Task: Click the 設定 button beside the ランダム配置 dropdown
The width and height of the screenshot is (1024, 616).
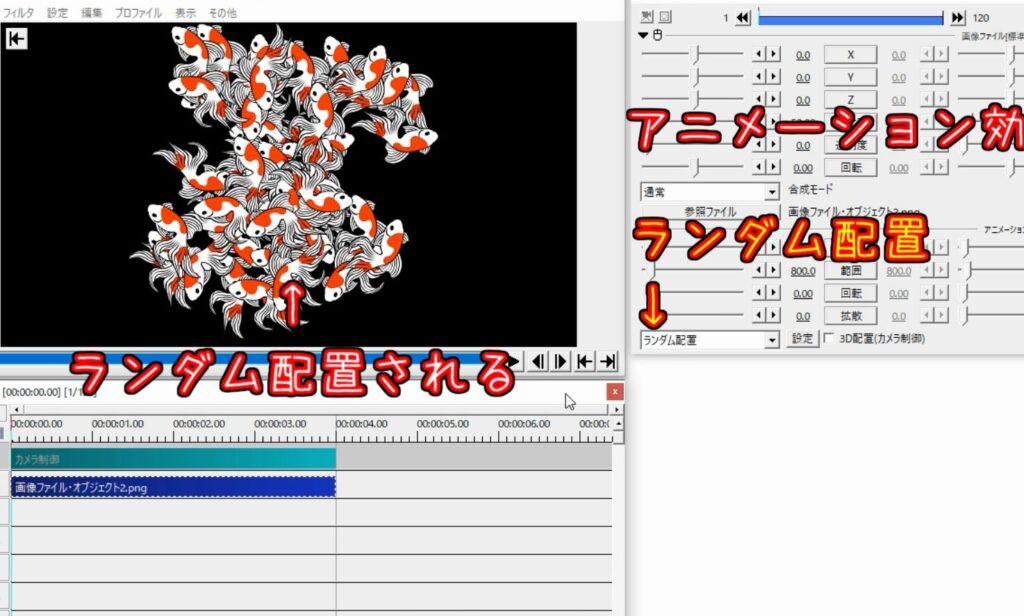Action: [803, 339]
